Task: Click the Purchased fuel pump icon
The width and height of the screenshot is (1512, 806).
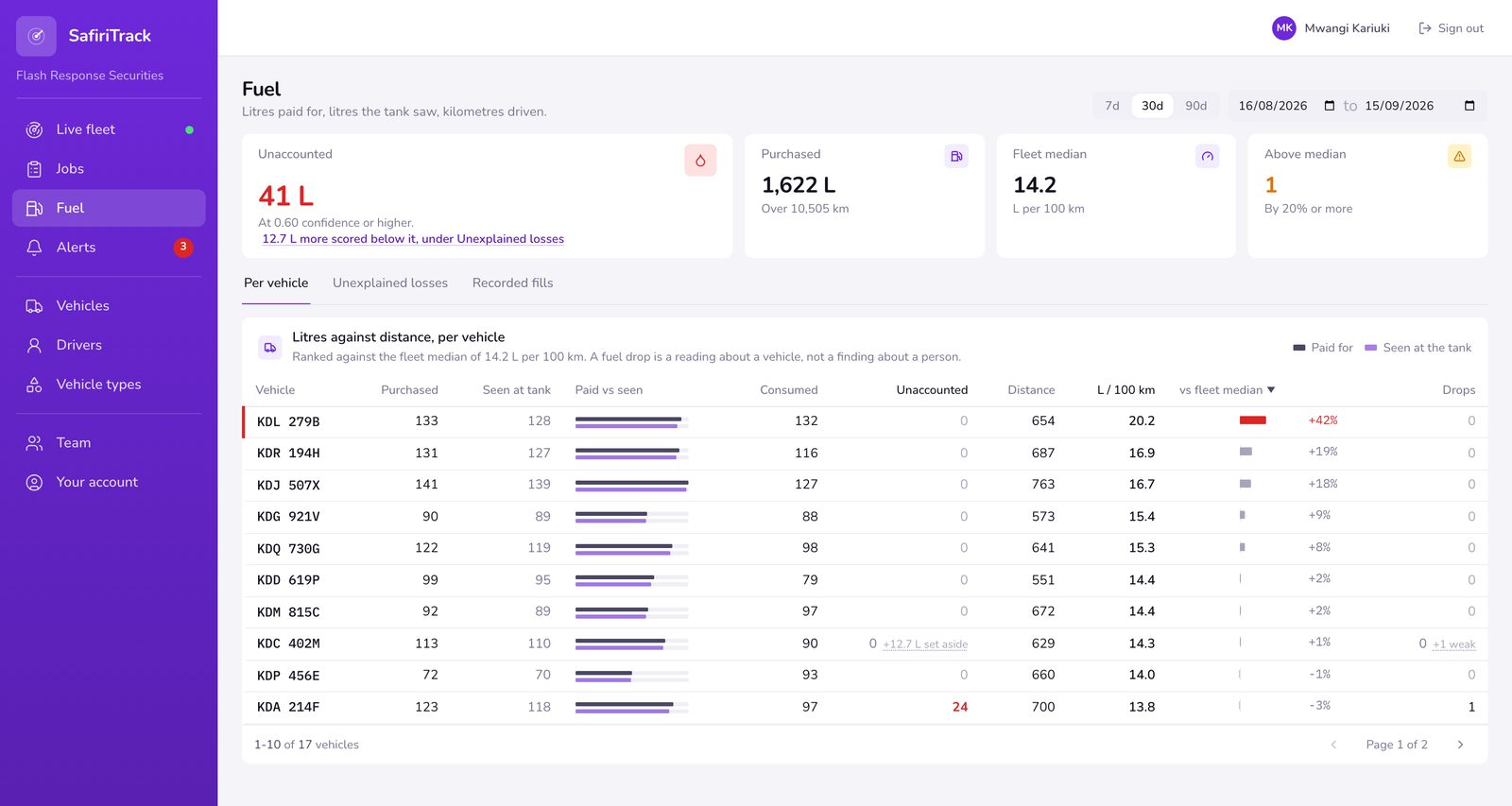Action: 956,156
